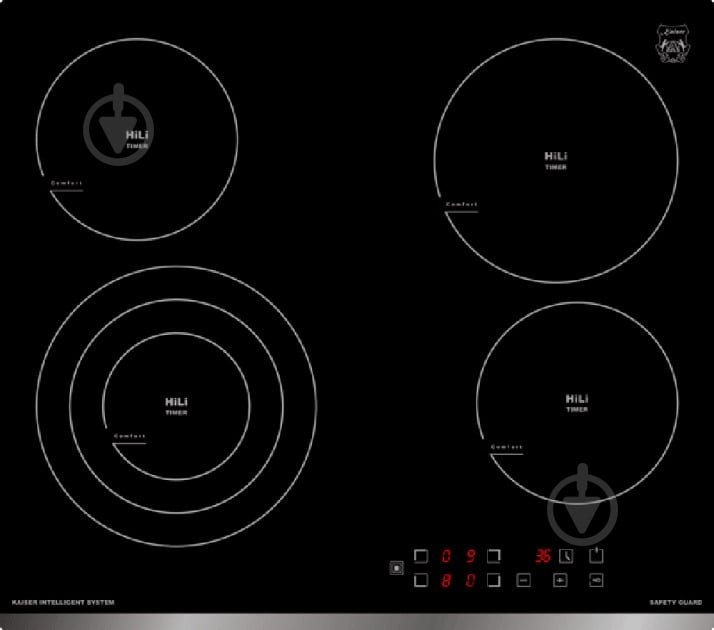Click the download arrow watermark above the control panel
714x630 pixels.
582,507
